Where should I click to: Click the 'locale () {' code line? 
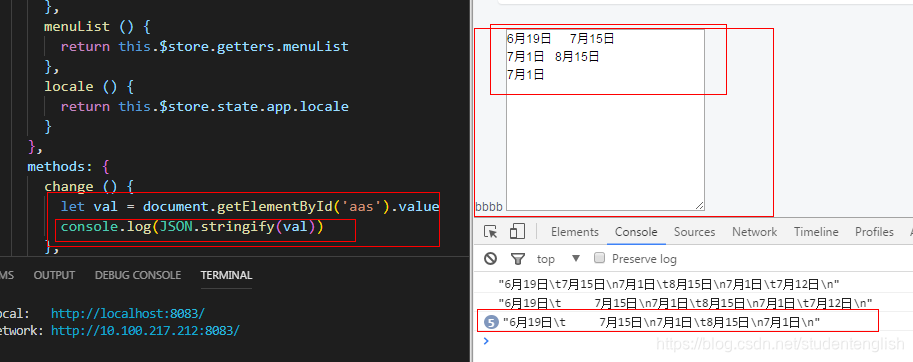point(89,86)
